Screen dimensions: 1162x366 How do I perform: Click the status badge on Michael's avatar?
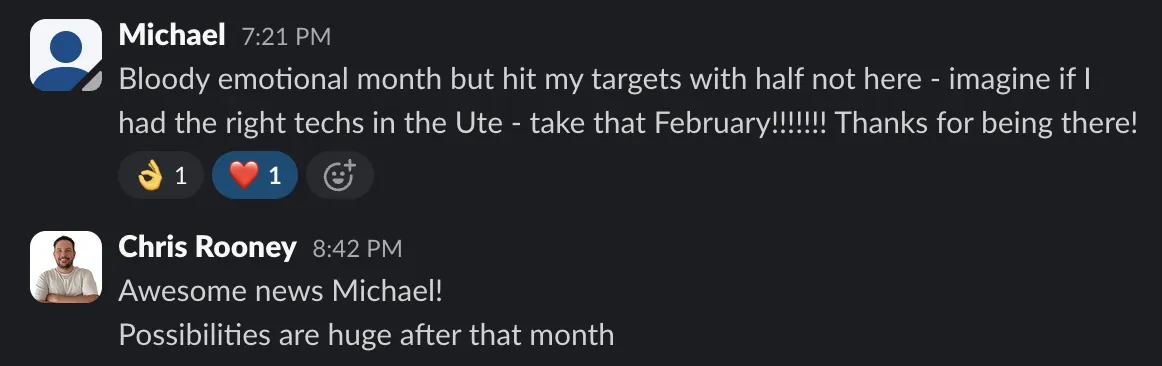(92, 82)
